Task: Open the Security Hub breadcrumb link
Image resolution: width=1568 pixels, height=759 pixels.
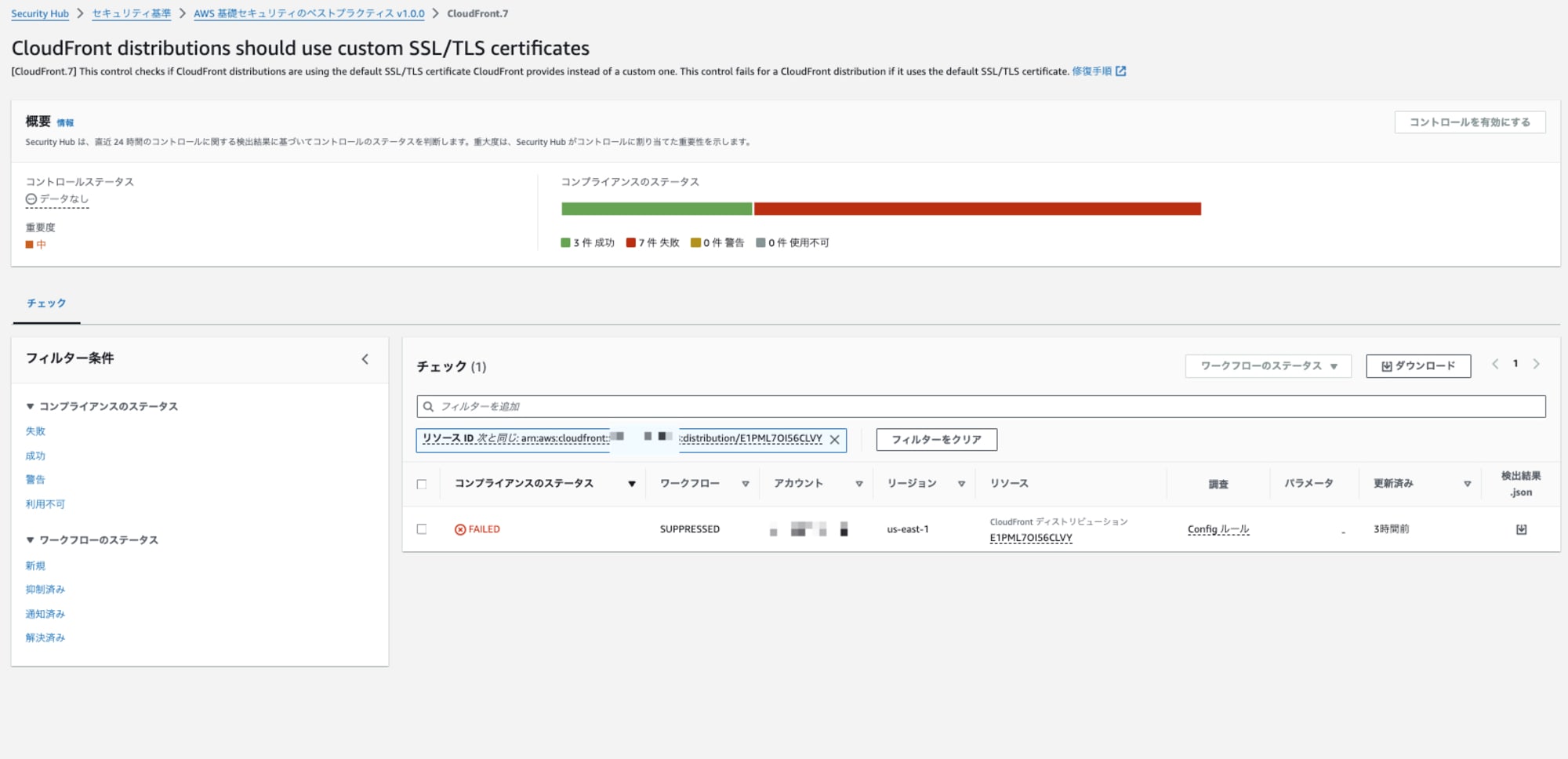Action: [40, 13]
